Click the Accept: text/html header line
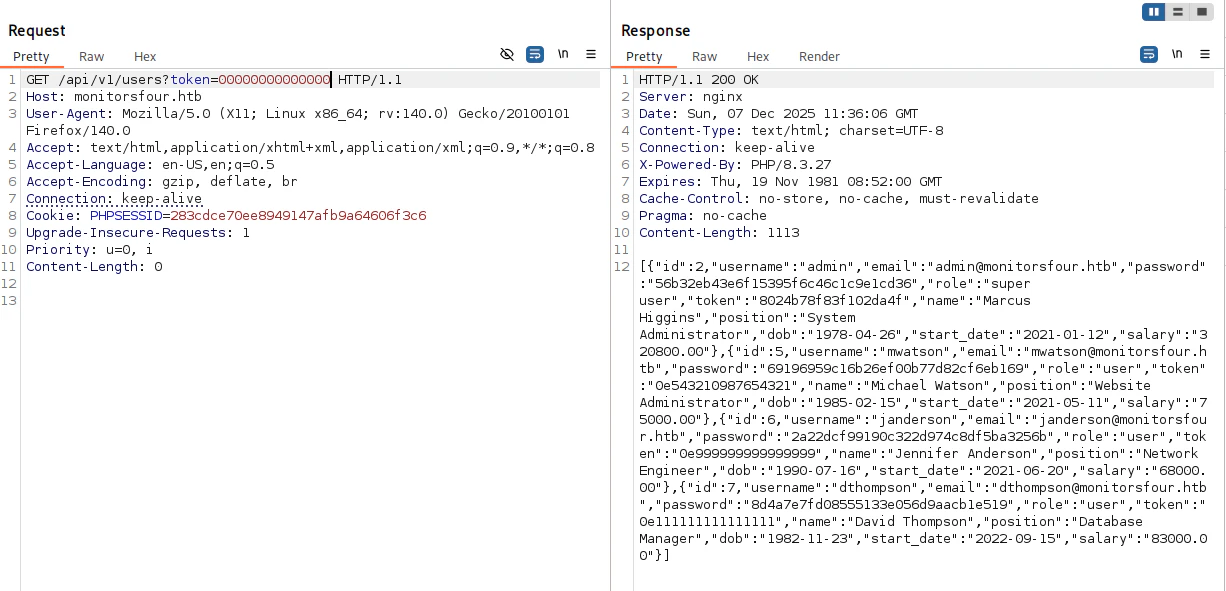Screen dimensions: 1226x591 point(310,147)
